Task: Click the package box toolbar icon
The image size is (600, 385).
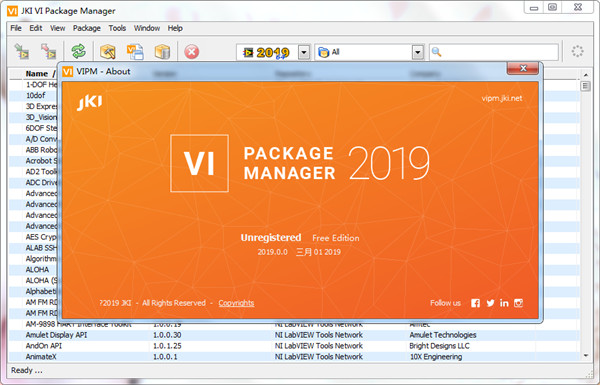Action: pyautogui.click(x=162, y=51)
